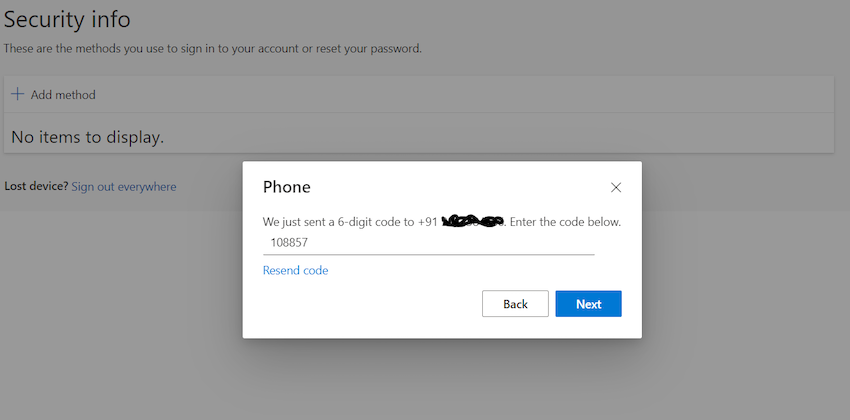Image resolution: width=850 pixels, height=420 pixels.
Task: Click the "Lost device?" label
Action: point(36,187)
